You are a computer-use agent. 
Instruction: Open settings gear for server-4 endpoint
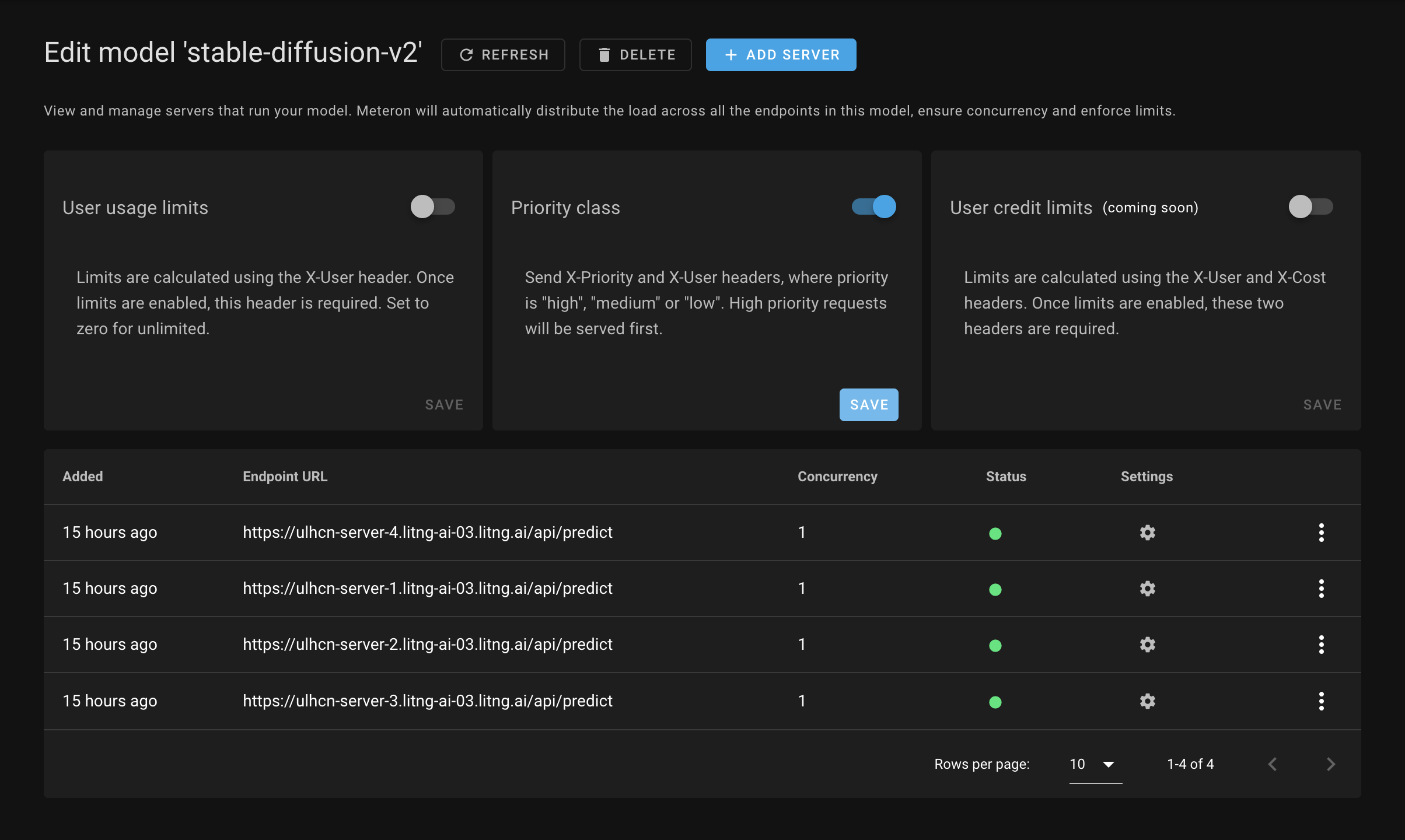(x=1147, y=533)
